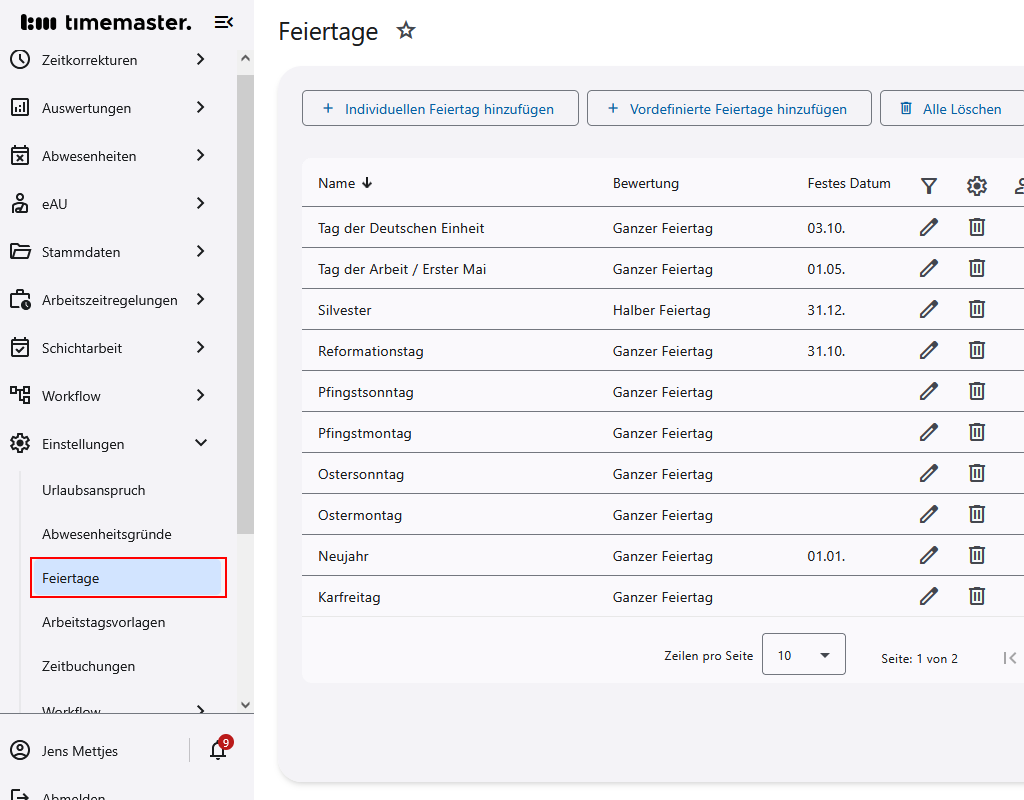This screenshot has height=800, width=1024.
Task: Open notifications bell with 9 badge
Action: [x=218, y=750]
